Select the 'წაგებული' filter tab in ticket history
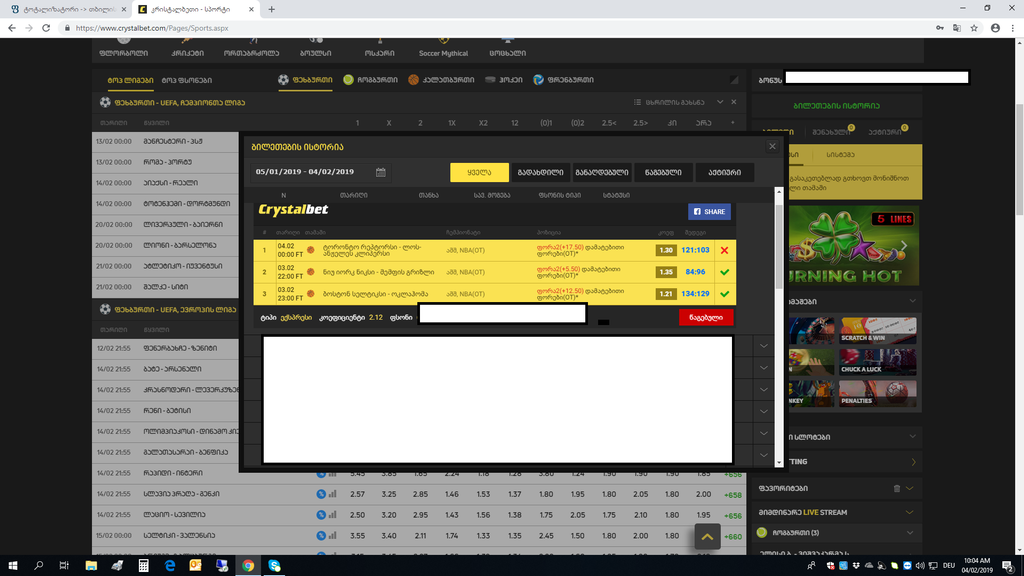 click(663, 172)
